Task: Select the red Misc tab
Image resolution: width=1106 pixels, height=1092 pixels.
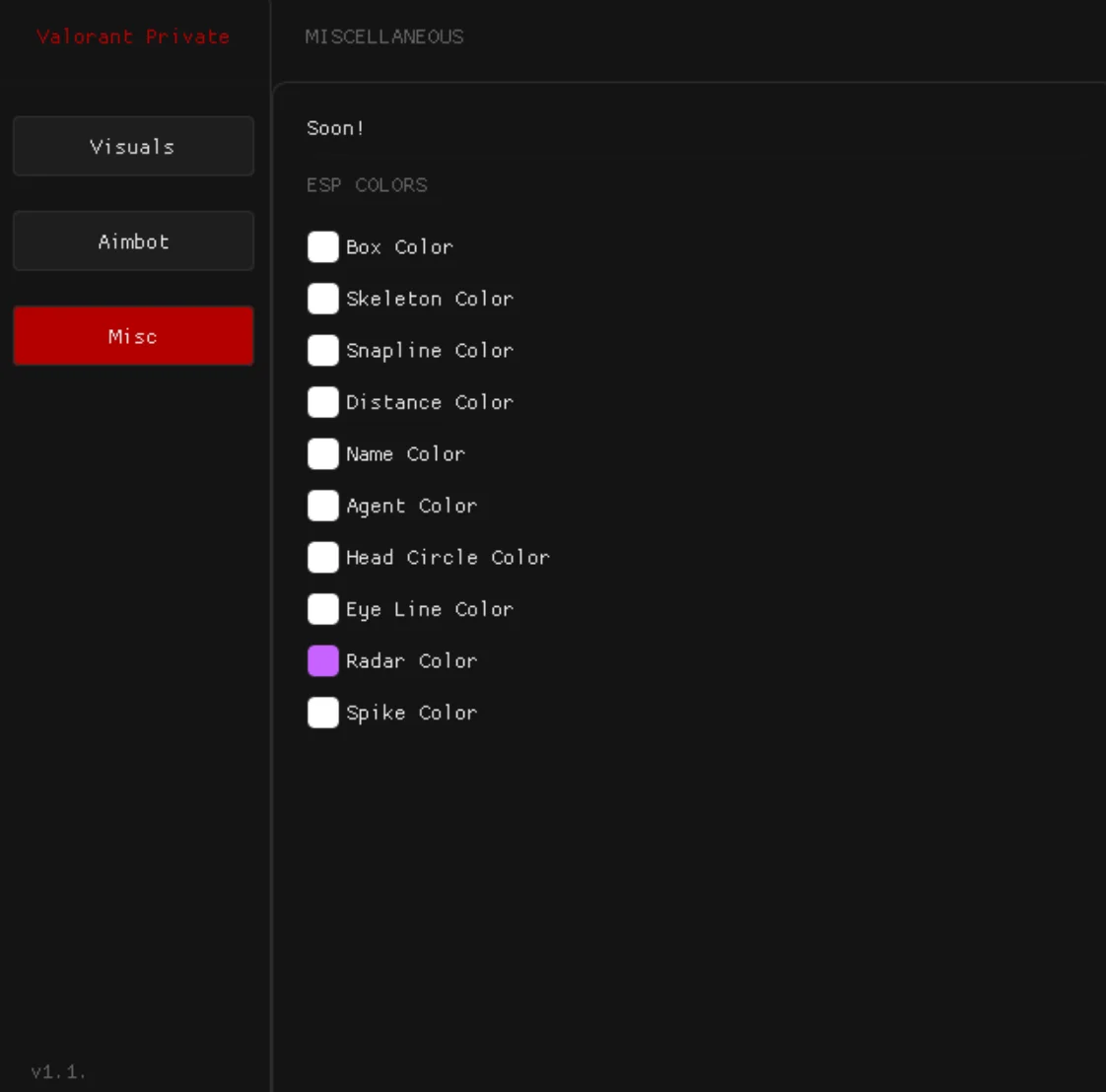Action: [133, 336]
